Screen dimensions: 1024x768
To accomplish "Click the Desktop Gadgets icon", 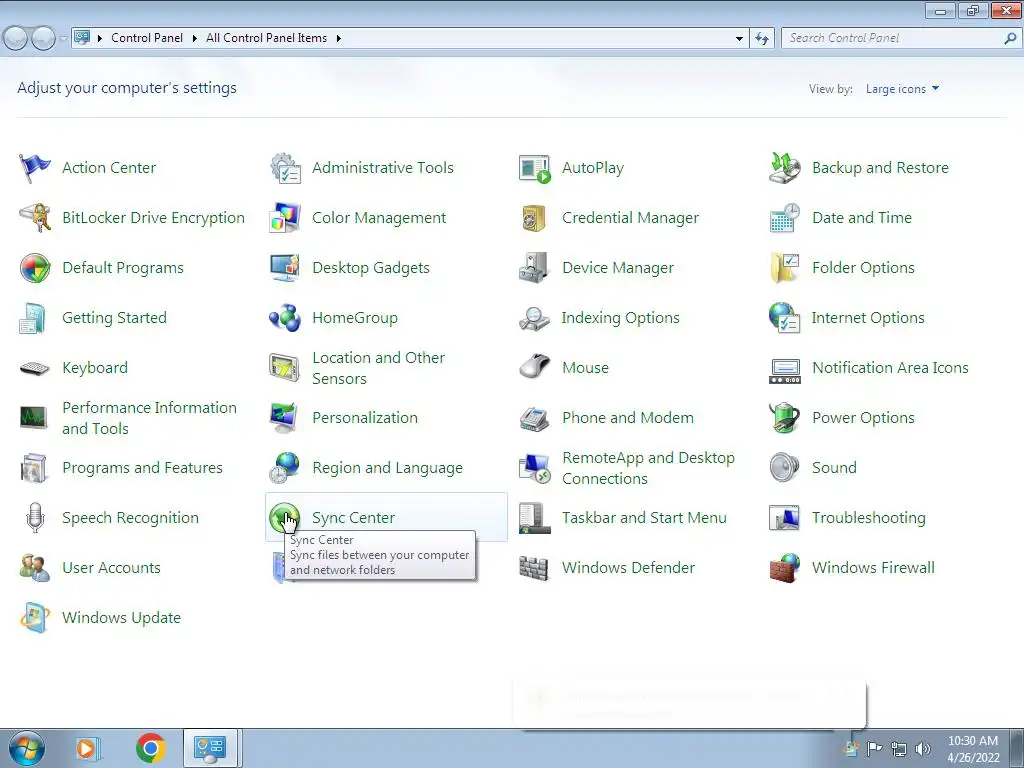I will click(285, 268).
